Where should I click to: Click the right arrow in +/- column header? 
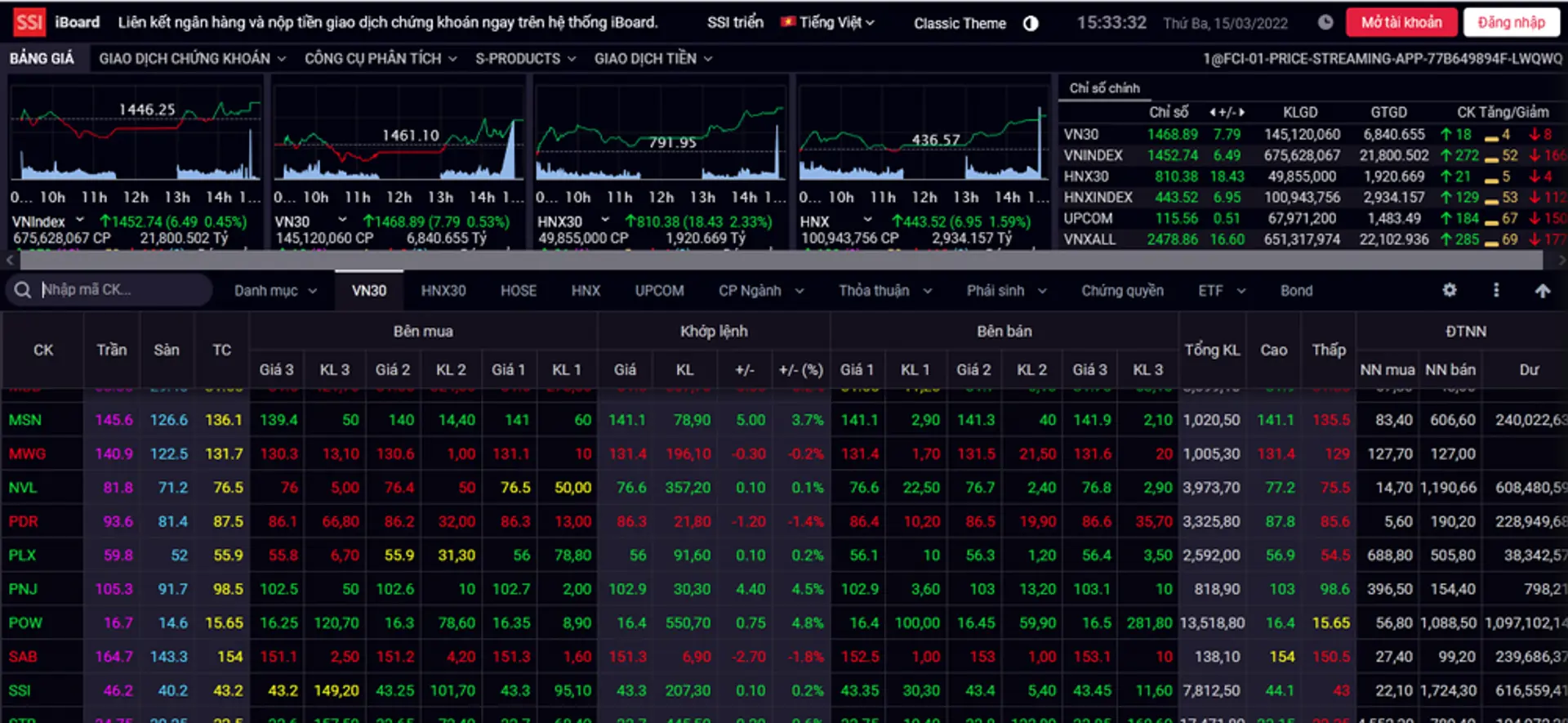(1241, 113)
